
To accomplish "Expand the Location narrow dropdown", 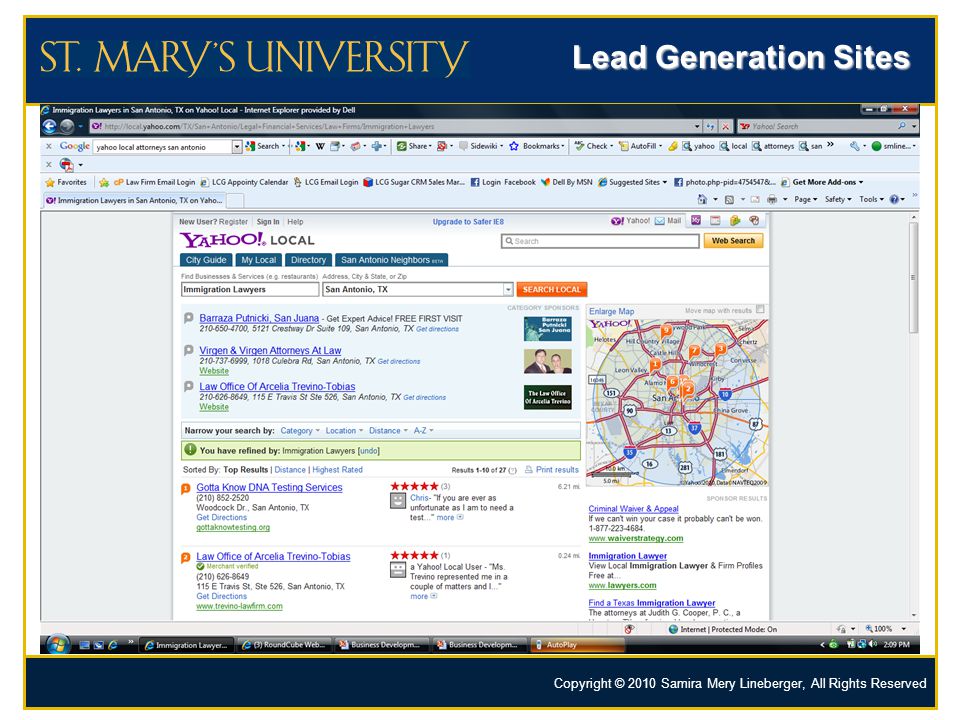I will pyautogui.click(x=344, y=431).
